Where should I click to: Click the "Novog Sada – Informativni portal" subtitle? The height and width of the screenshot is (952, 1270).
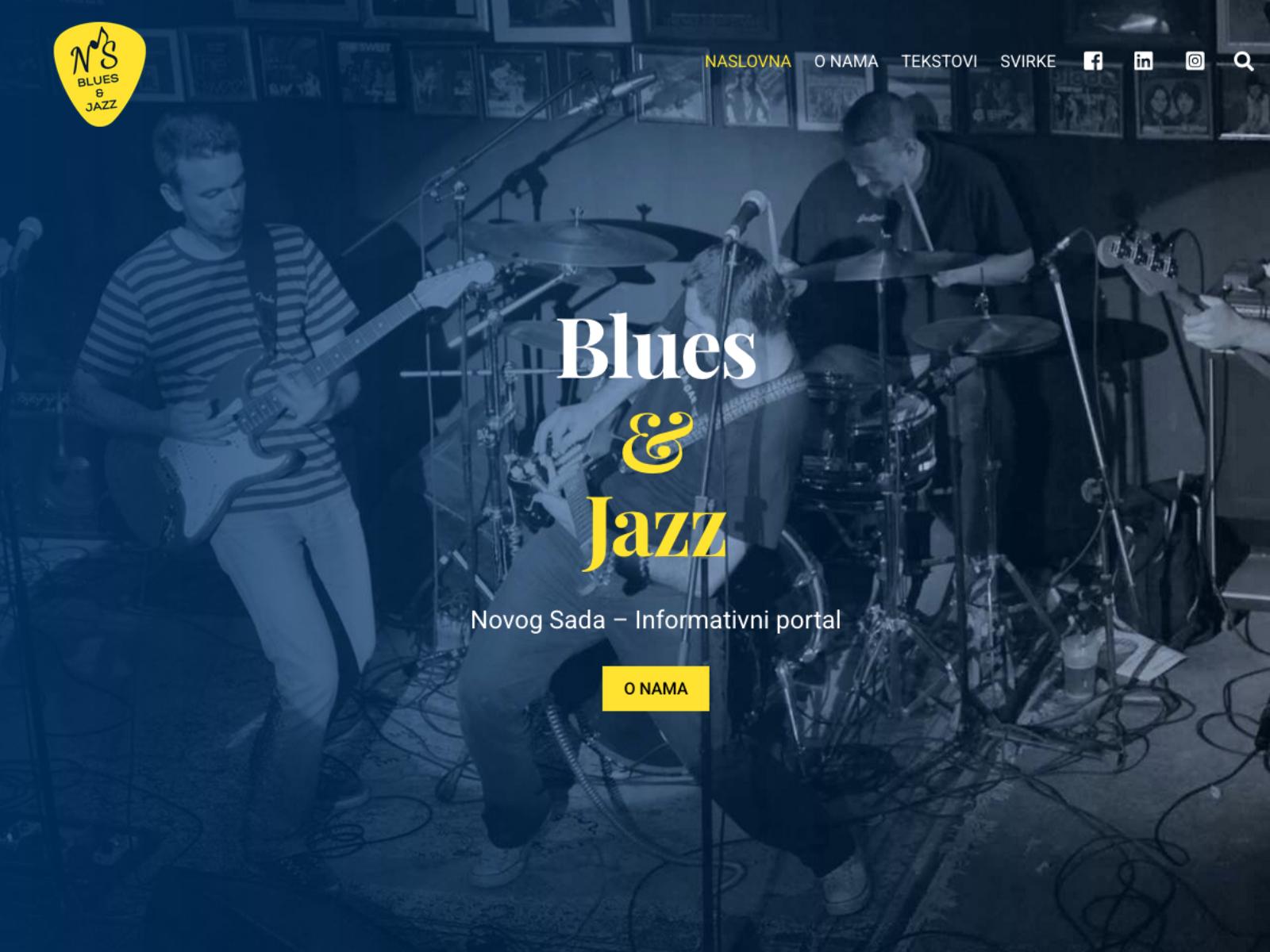(656, 620)
